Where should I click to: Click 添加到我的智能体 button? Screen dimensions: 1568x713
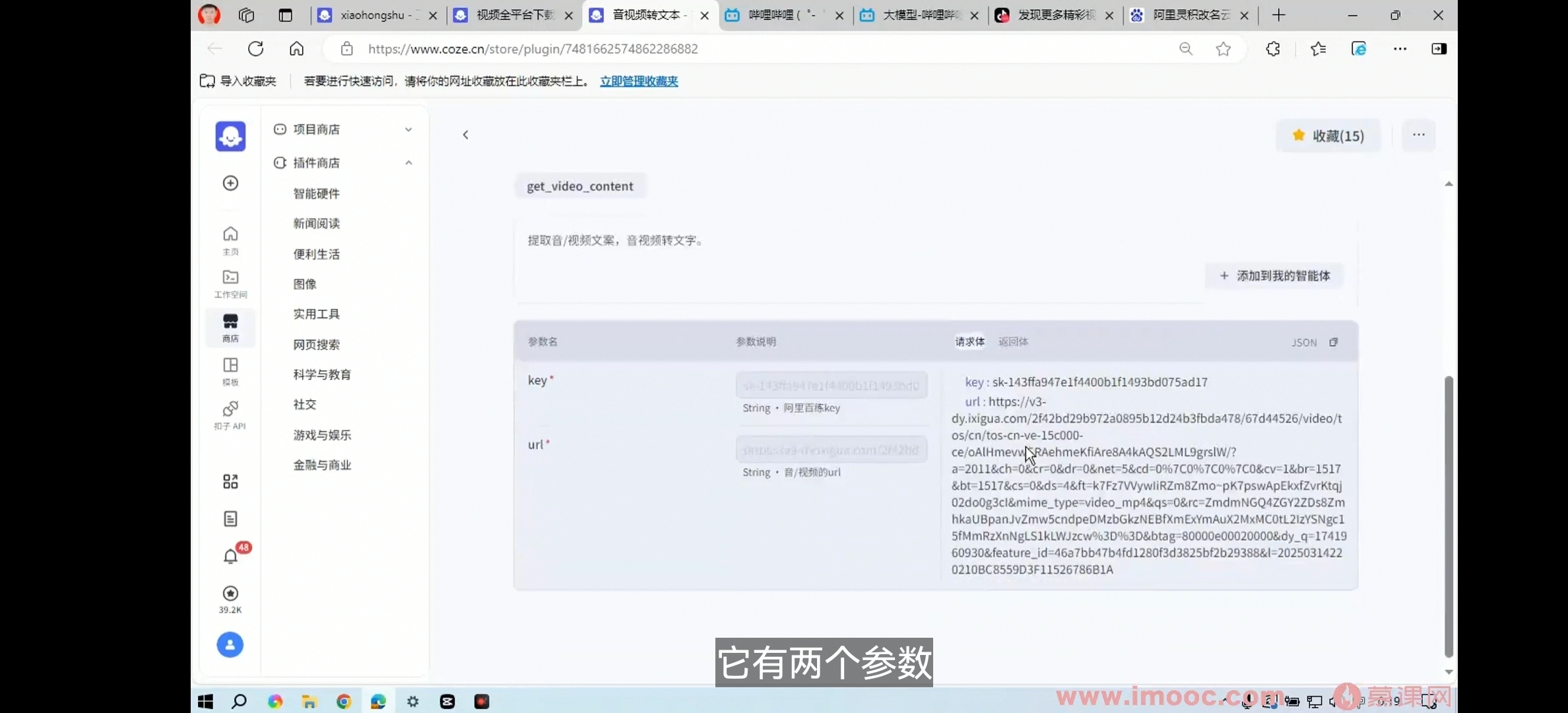tap(1274, 276)
